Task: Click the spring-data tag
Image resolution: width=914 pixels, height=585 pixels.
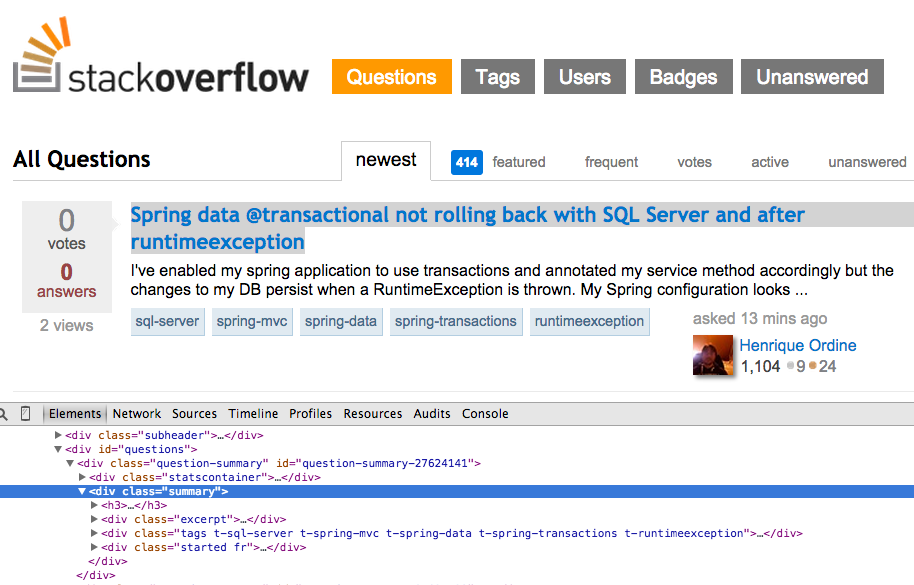Action: (341, 322)
